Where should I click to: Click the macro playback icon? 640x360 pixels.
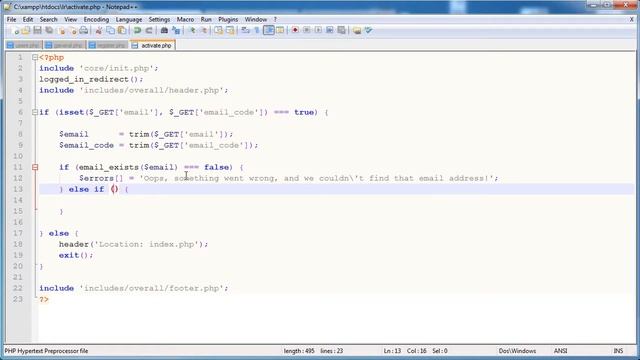(x=318, y=31)
